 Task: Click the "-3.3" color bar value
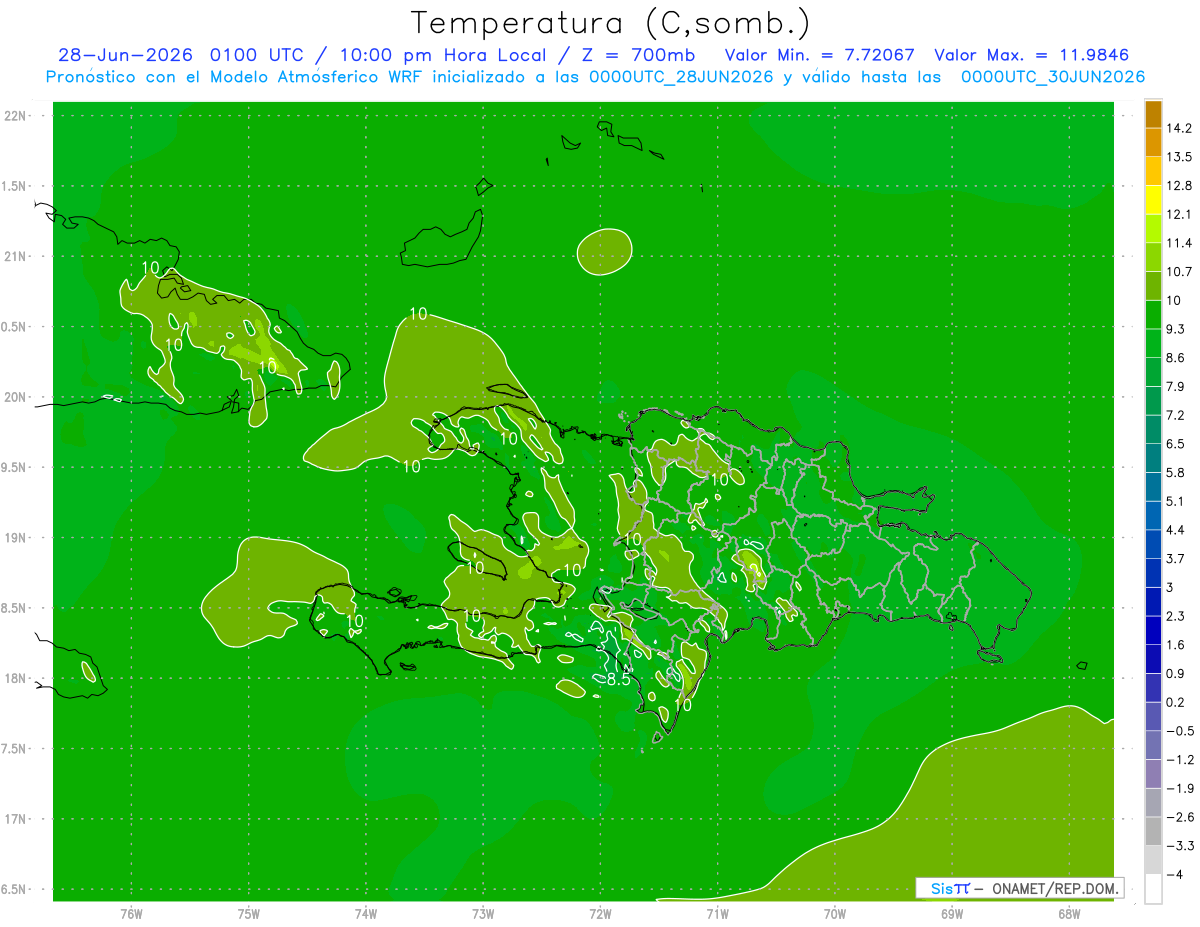click(x=1181, y=847)
